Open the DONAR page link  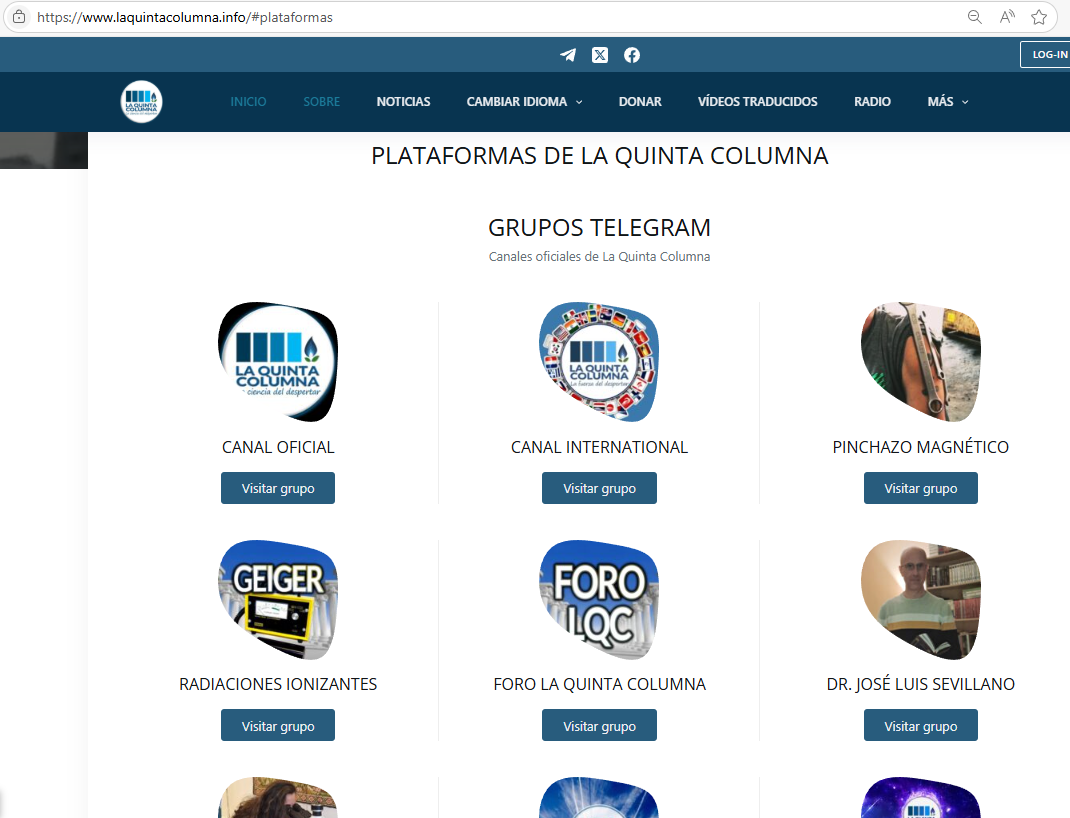[x=640, y=101]
